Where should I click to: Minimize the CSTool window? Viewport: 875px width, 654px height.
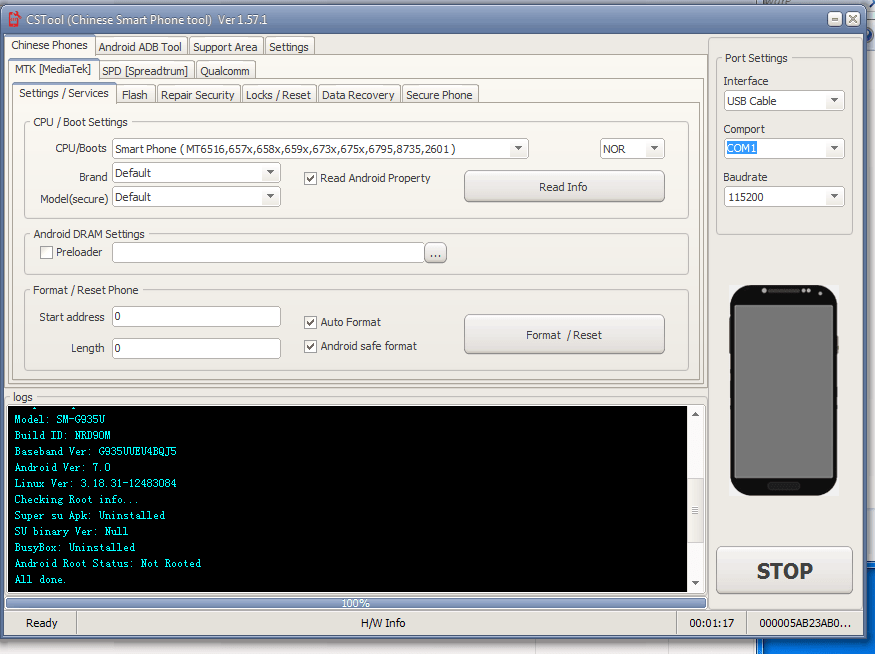[835, 19]
